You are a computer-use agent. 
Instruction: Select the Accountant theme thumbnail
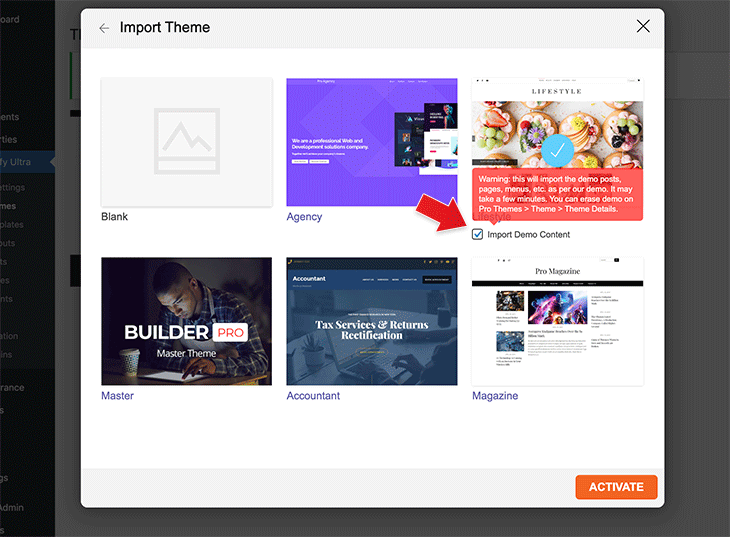coord(372,321)
